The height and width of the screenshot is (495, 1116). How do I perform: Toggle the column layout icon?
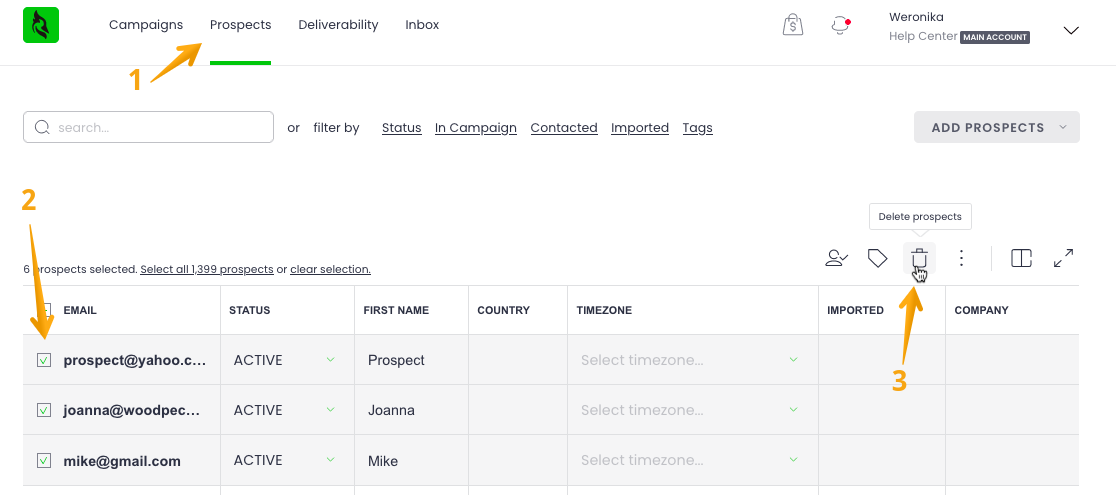1021,259
